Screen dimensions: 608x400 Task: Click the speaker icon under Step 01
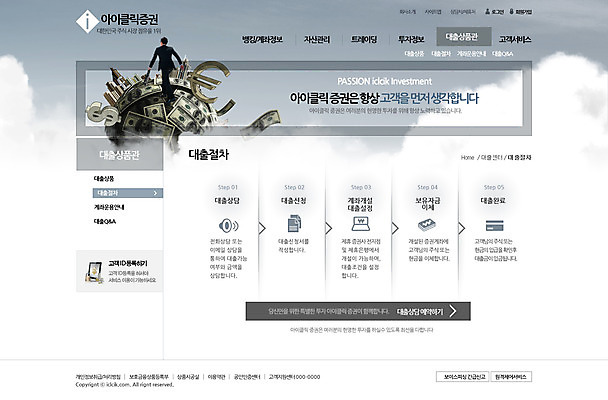228,225
